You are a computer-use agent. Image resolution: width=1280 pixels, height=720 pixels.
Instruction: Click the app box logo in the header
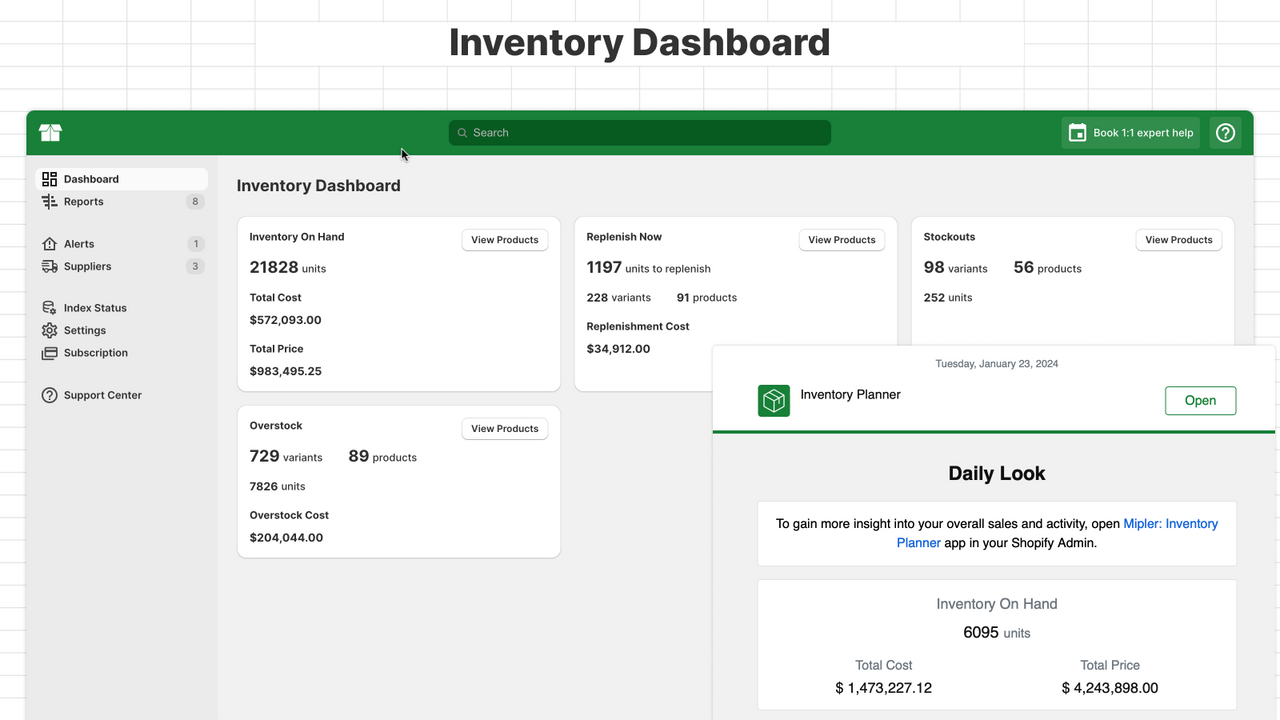[50, 133]
